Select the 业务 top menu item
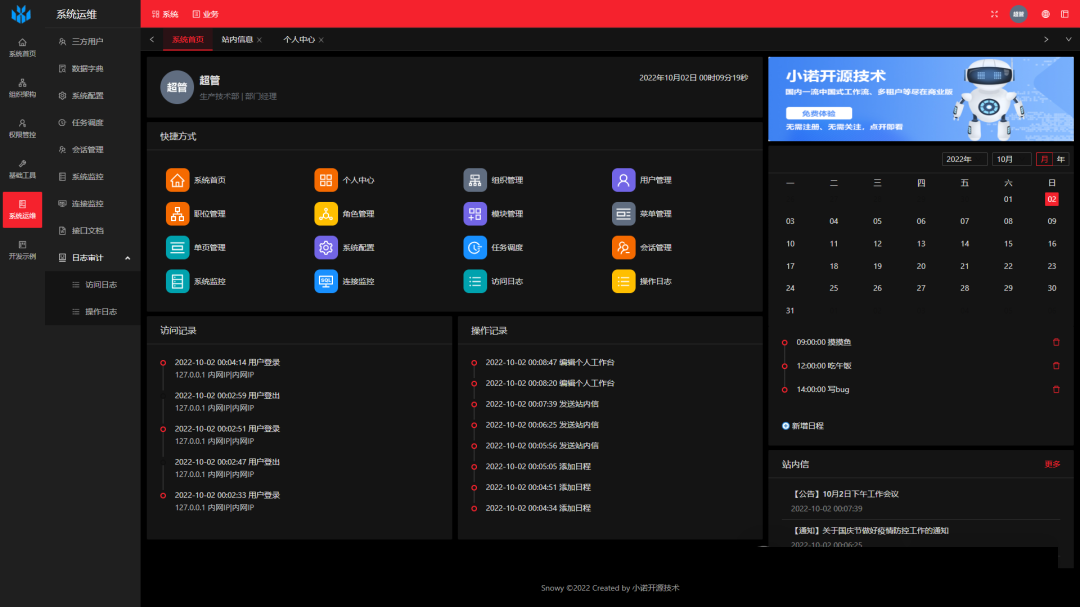The width and height of the screenshot is (1080, 607). (x=205, y=14)
